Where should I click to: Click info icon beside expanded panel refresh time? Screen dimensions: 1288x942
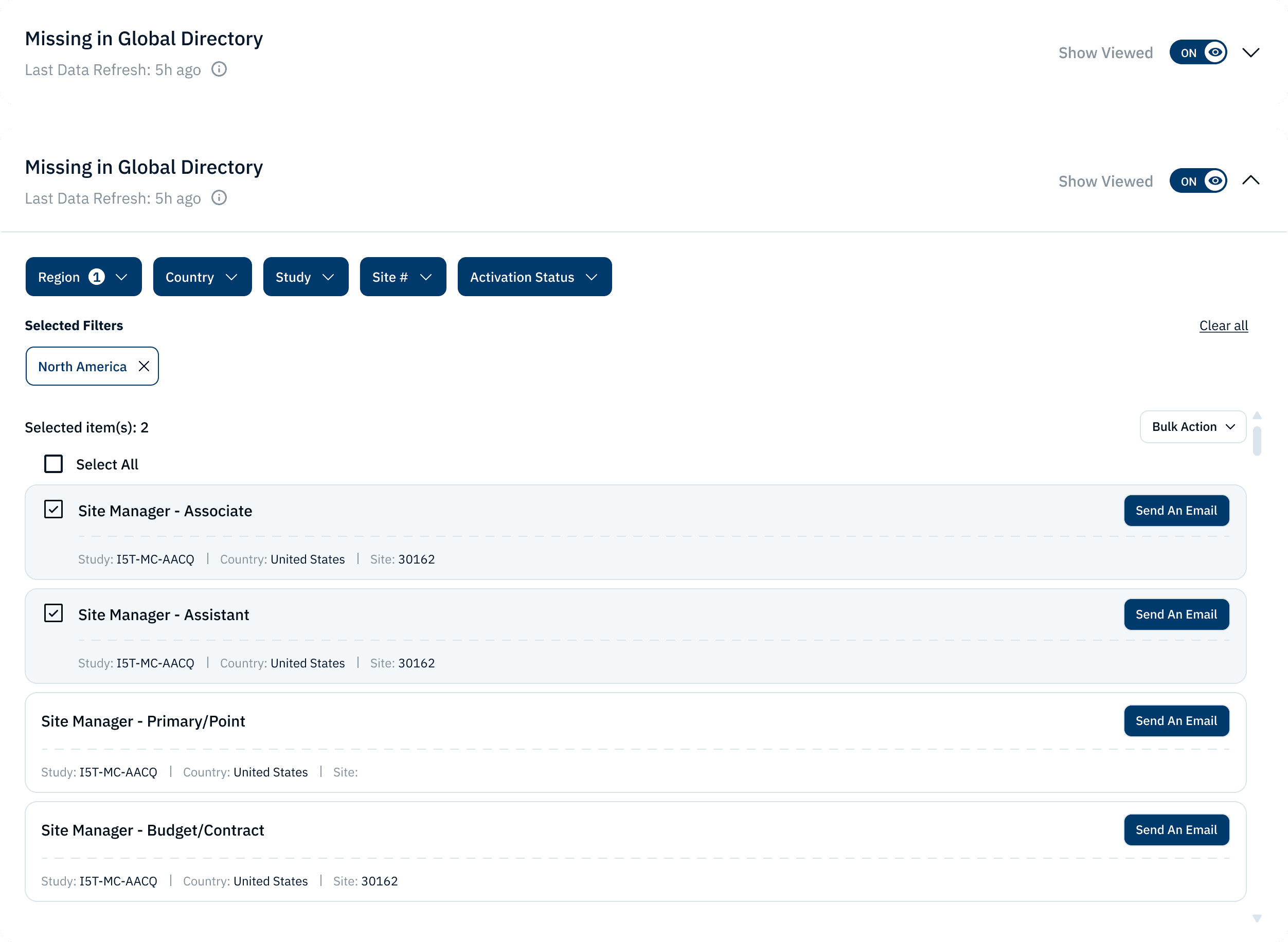click(x=219, y=198)
